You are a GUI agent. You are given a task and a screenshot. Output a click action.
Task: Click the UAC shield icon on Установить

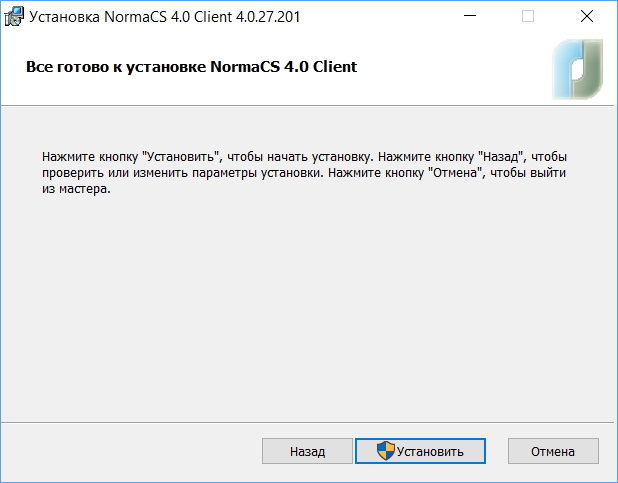pos(386,451)
